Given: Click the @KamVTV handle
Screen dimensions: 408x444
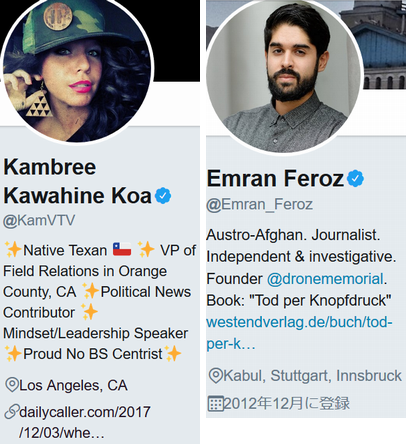Looking at the screenshot, I should (39, 220).
